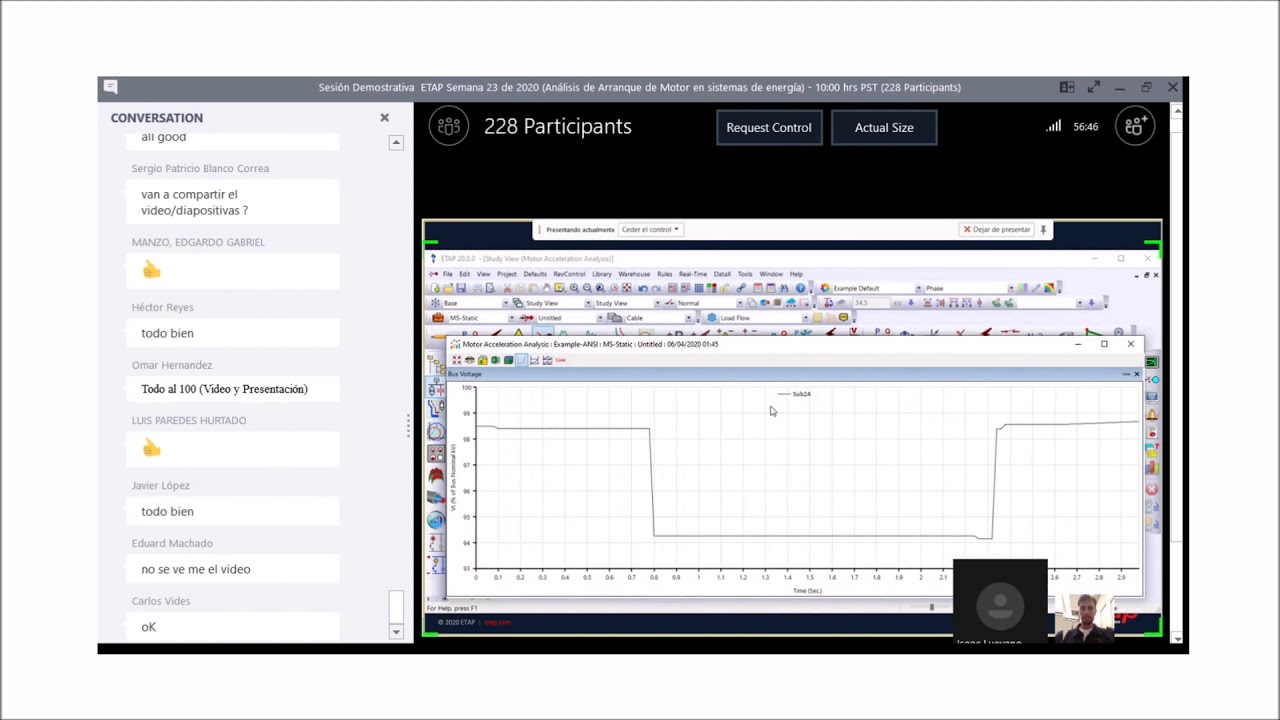This screenshot has width=1280, height=720.
Task: Click the conversation scrollbar up arrow
Action: point(396,142)
